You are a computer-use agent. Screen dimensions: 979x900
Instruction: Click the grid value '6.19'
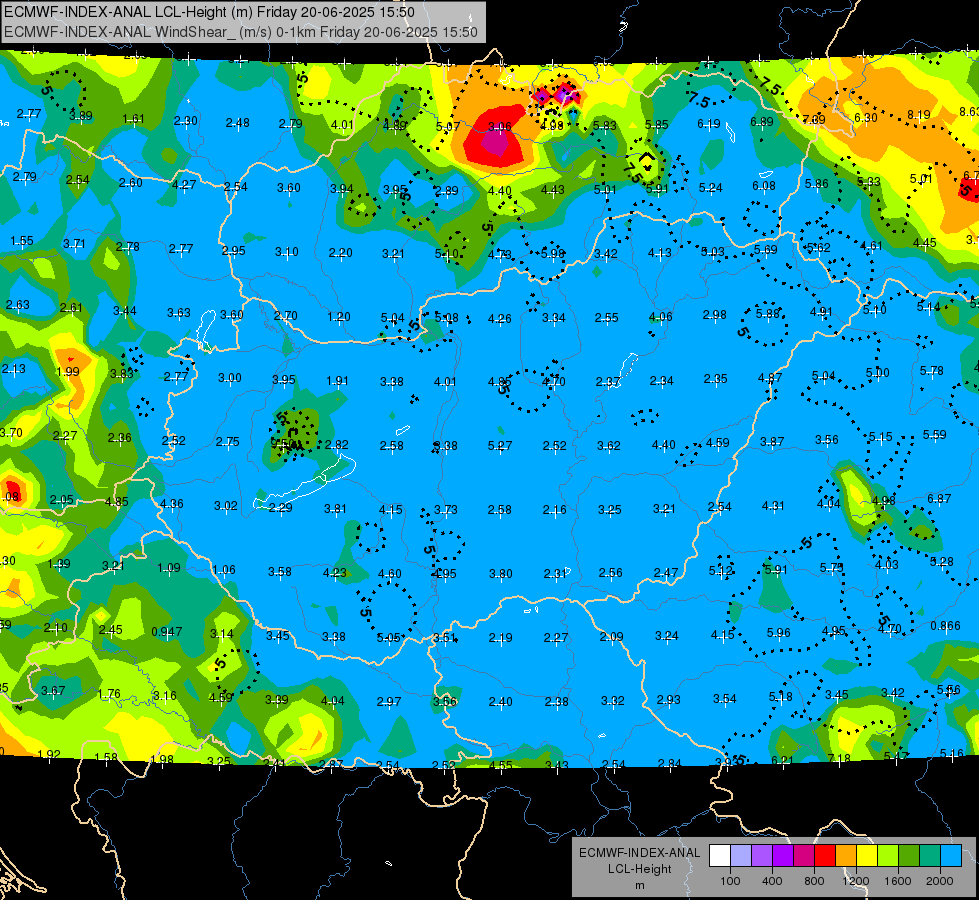[x=709, y=124]
